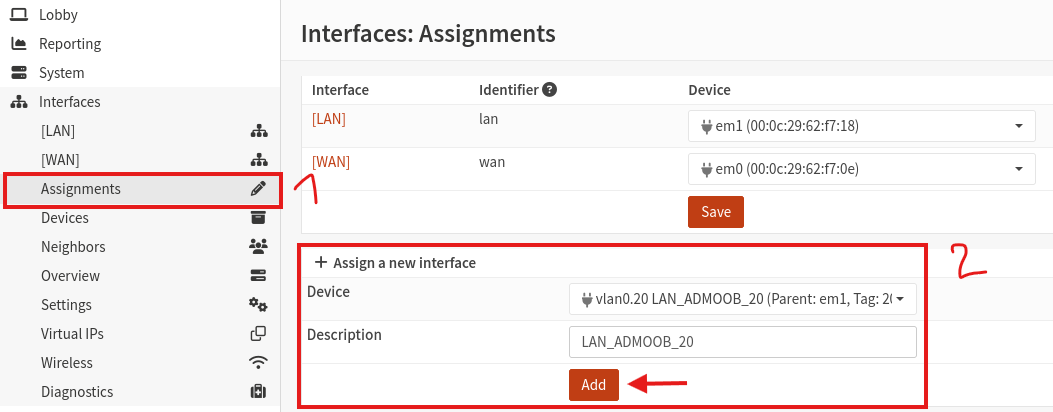Click the Lobby laptop icon
1053x412 pixels.
click(19, 14)
